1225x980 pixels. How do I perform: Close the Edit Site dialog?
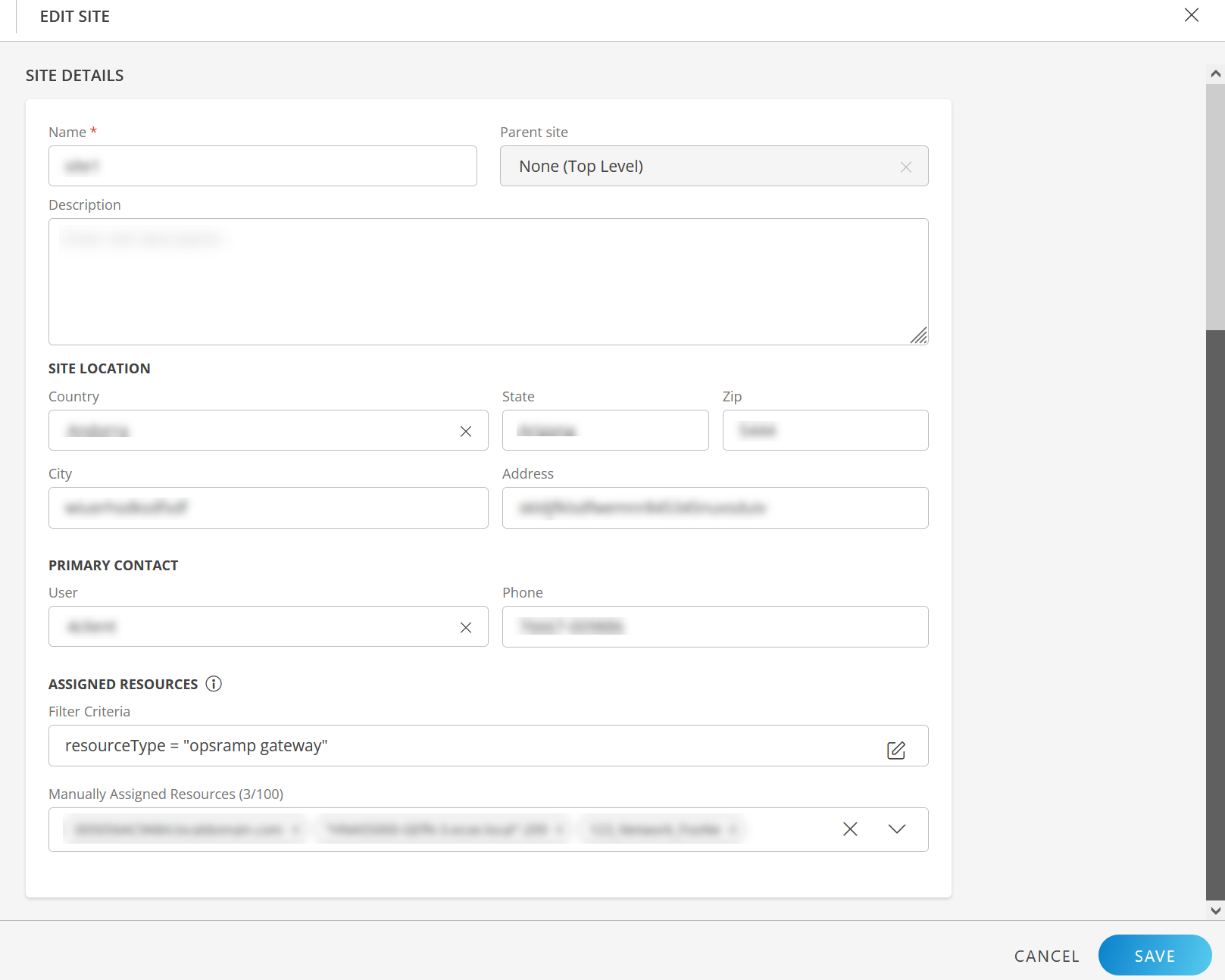tap(1191, 15)
